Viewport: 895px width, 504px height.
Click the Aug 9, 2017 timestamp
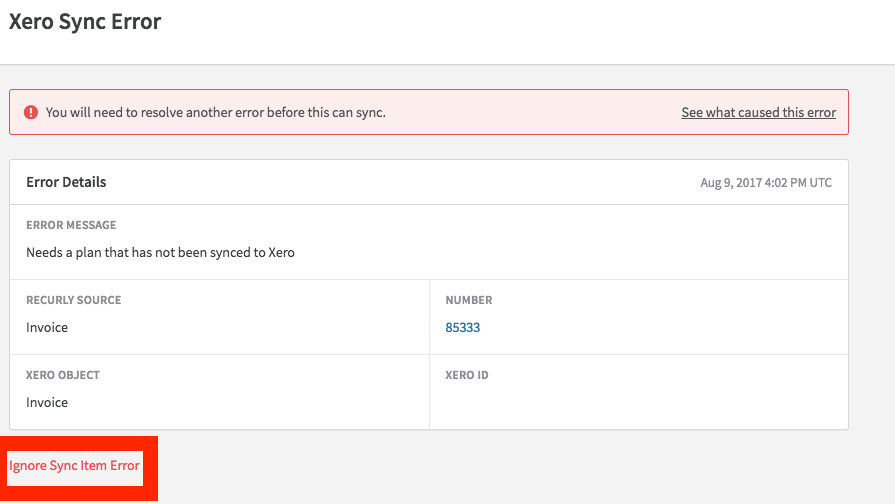tap(766, 183)
